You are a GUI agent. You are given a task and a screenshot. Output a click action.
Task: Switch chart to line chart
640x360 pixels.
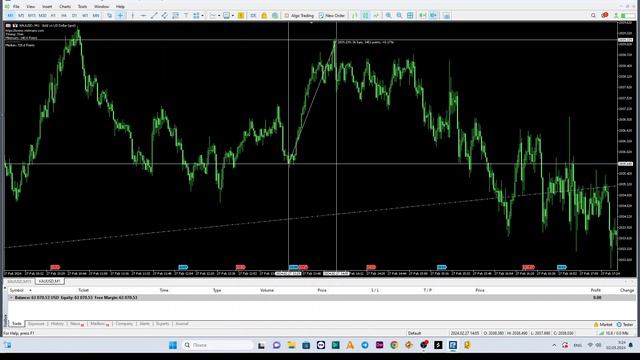376,16
